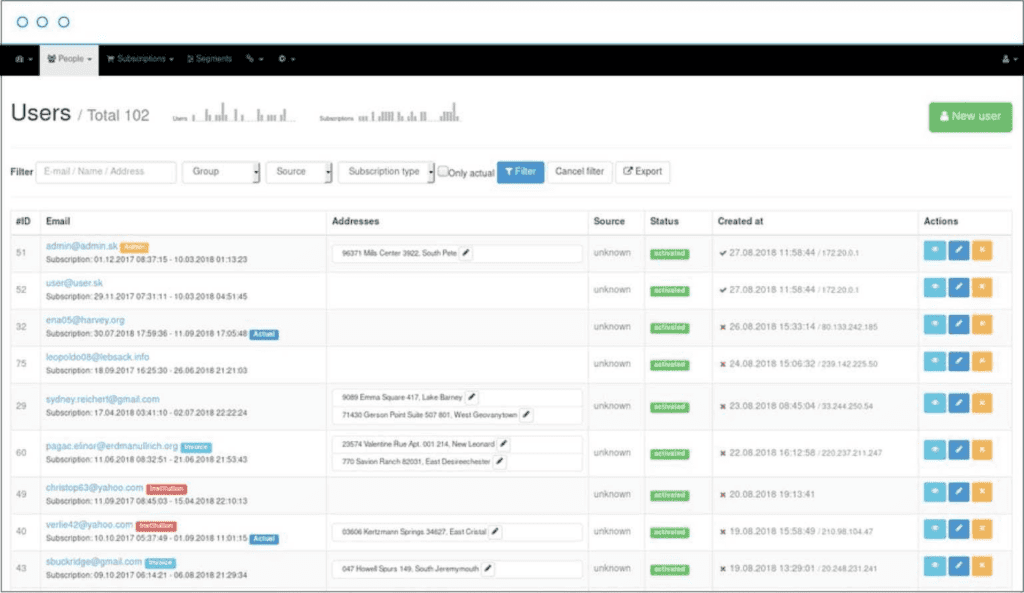View user ena05@harvey.org details

pos(935,325)
